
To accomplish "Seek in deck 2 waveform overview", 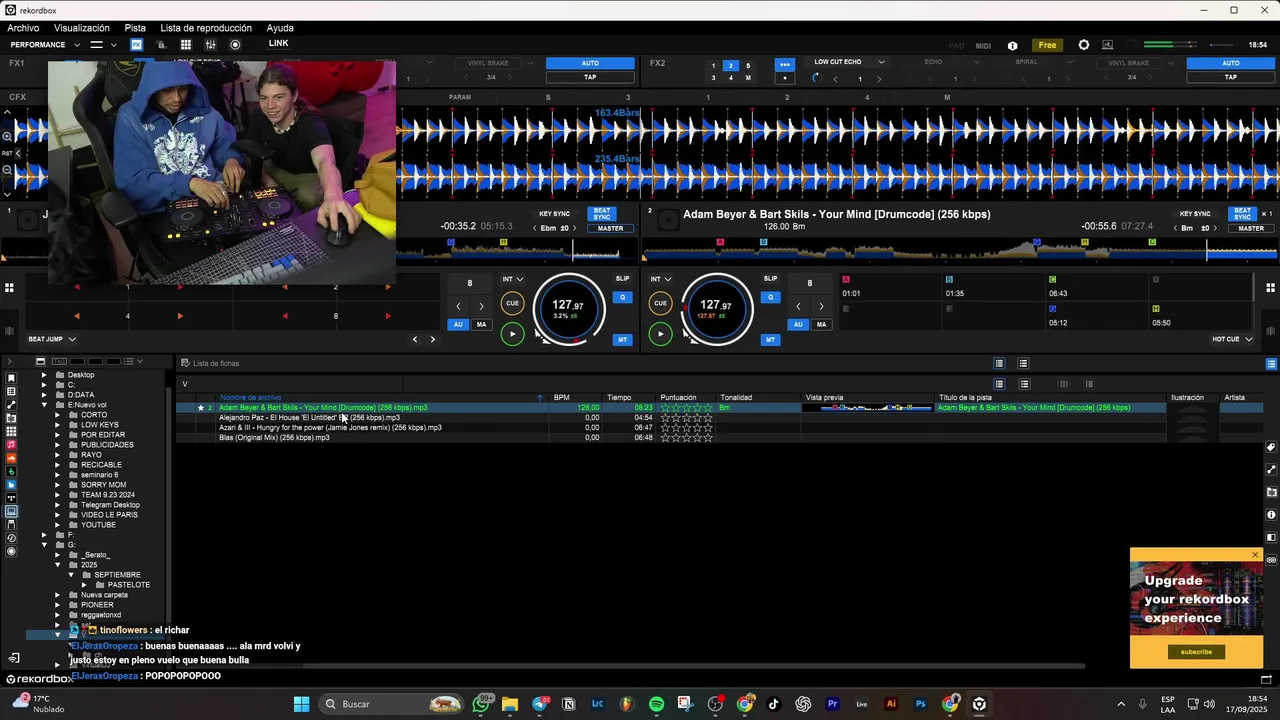I will pos(960,250).
